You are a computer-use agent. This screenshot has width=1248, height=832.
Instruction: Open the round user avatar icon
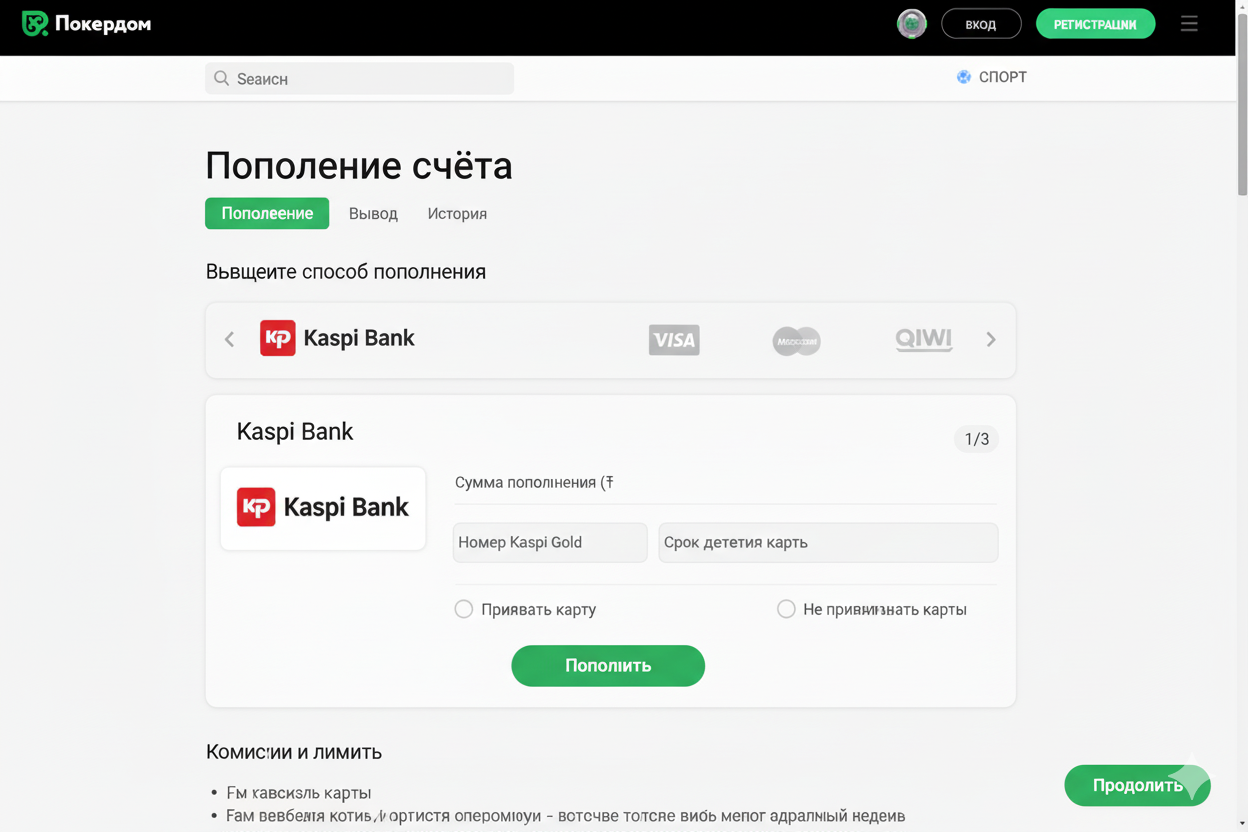tap(911, 24)
